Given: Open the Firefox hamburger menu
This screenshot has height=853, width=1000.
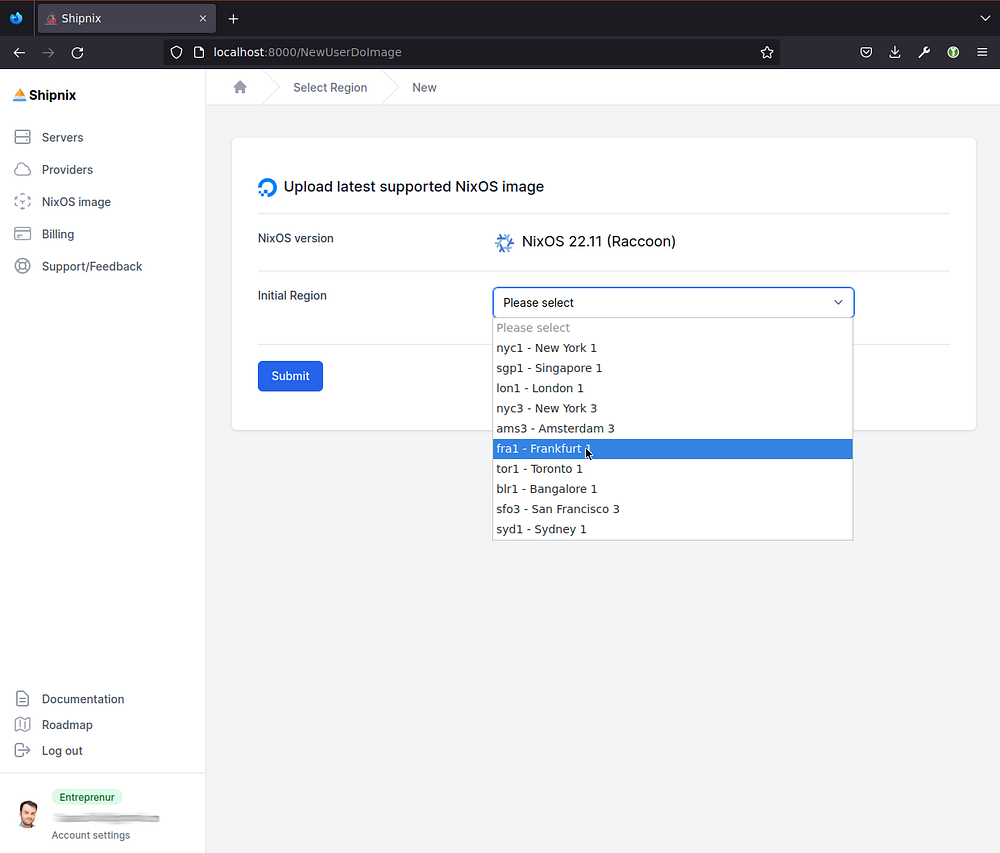Looking at the screenshot, I should click(x=982, y=52).
